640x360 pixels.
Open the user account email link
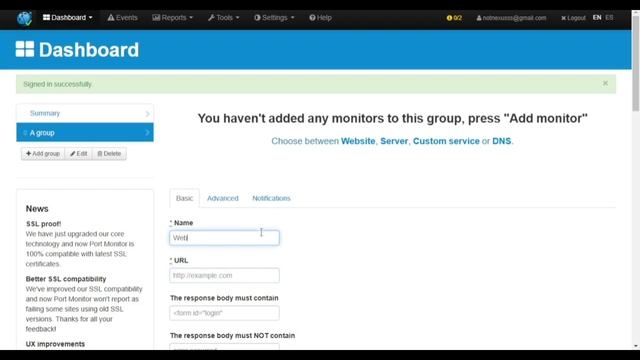coord(511,18)
